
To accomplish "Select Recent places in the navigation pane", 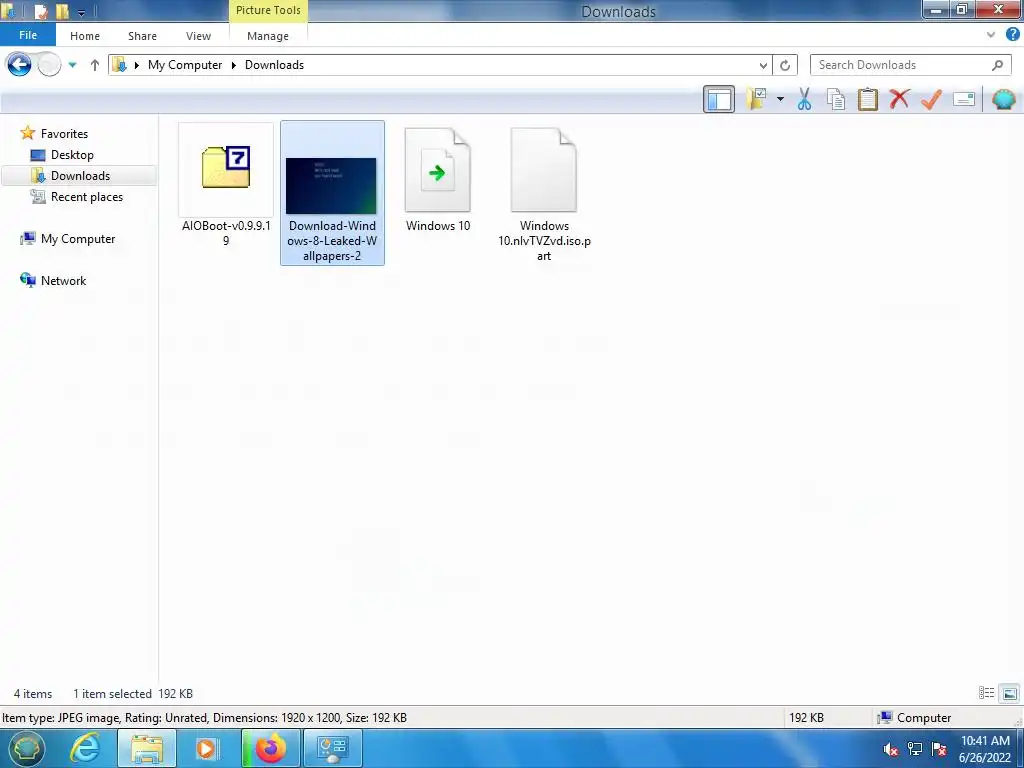I will click(x=86, y=197).
